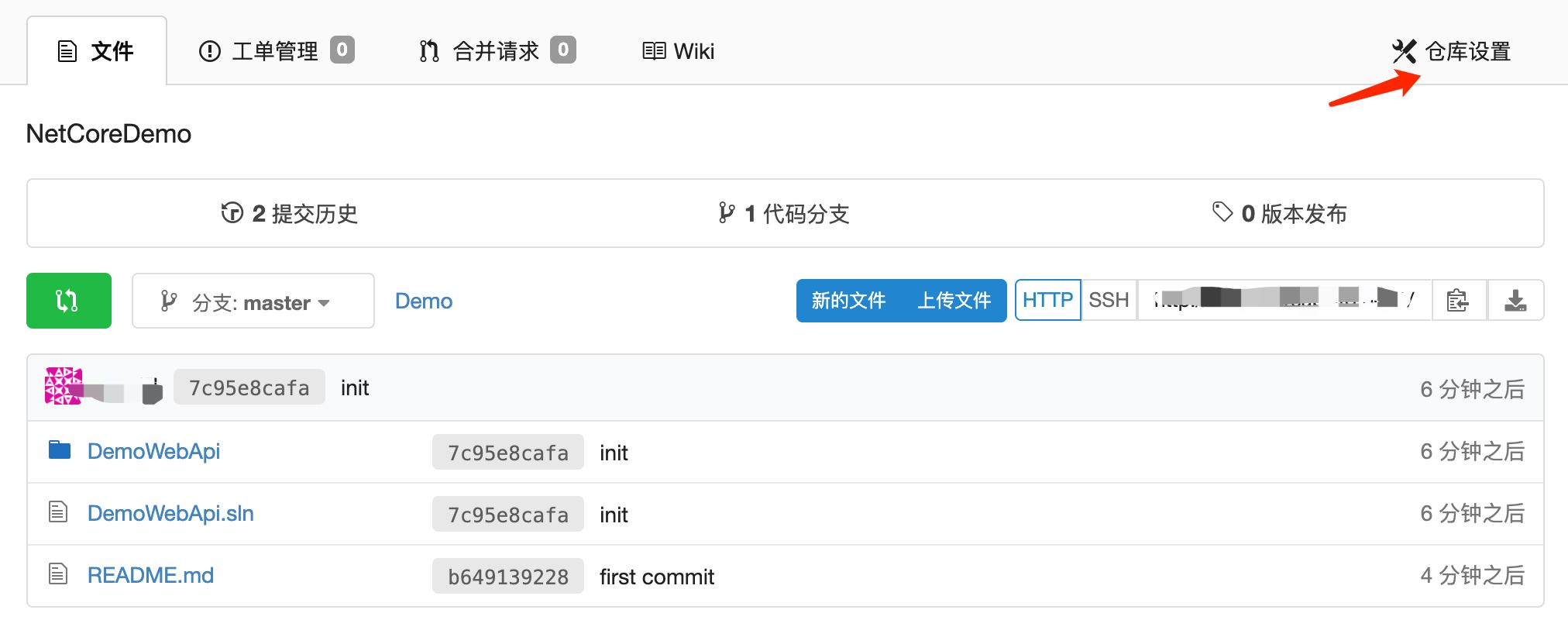Switch the clone protocol to SSH
The image size is (1568, 620).
(1109, 300)
